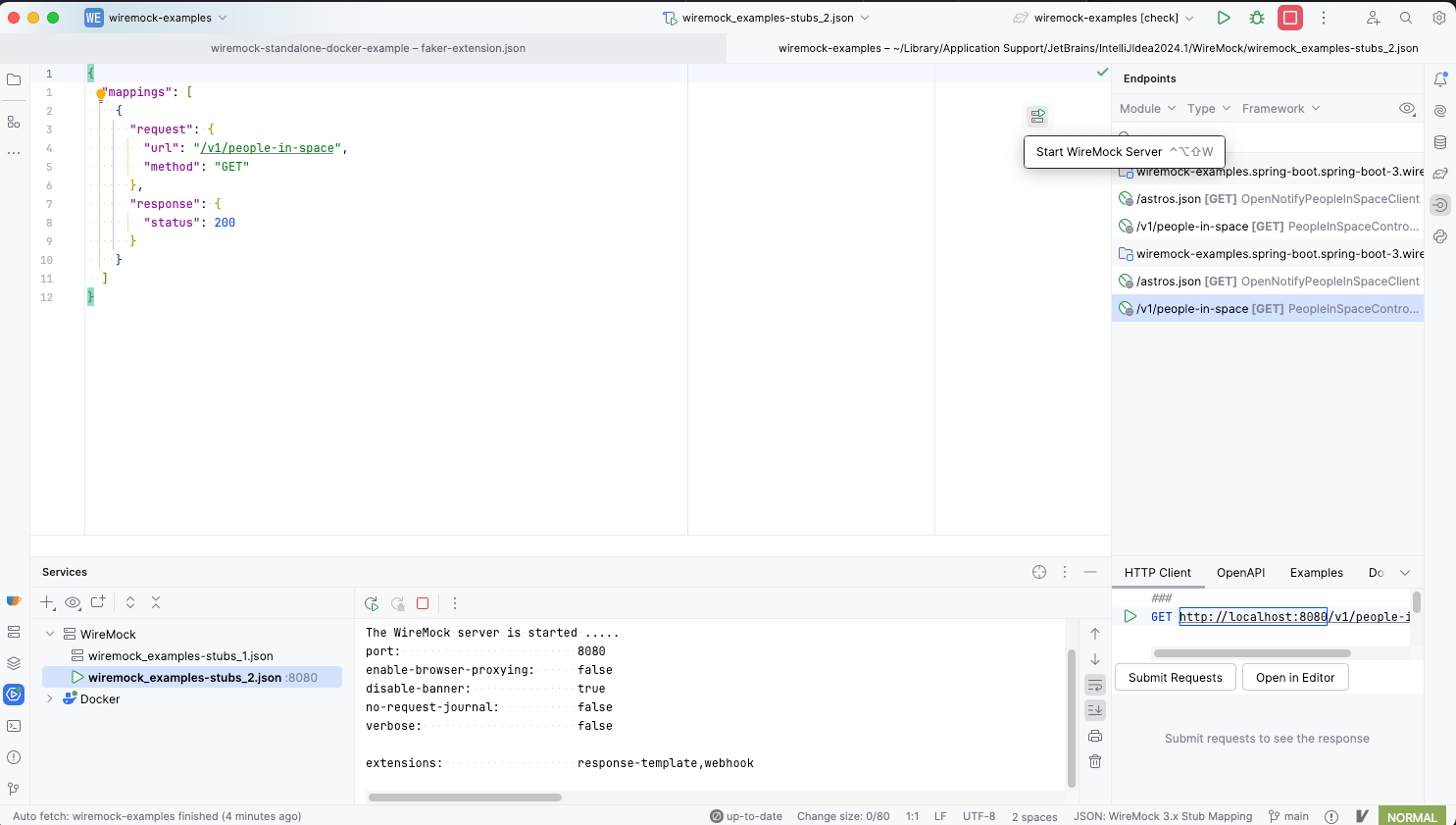The height and width of the screenshot is (825, 1456).
Task: Toggle soft-wrap in the console output
Action: (x=1095, y=685)
